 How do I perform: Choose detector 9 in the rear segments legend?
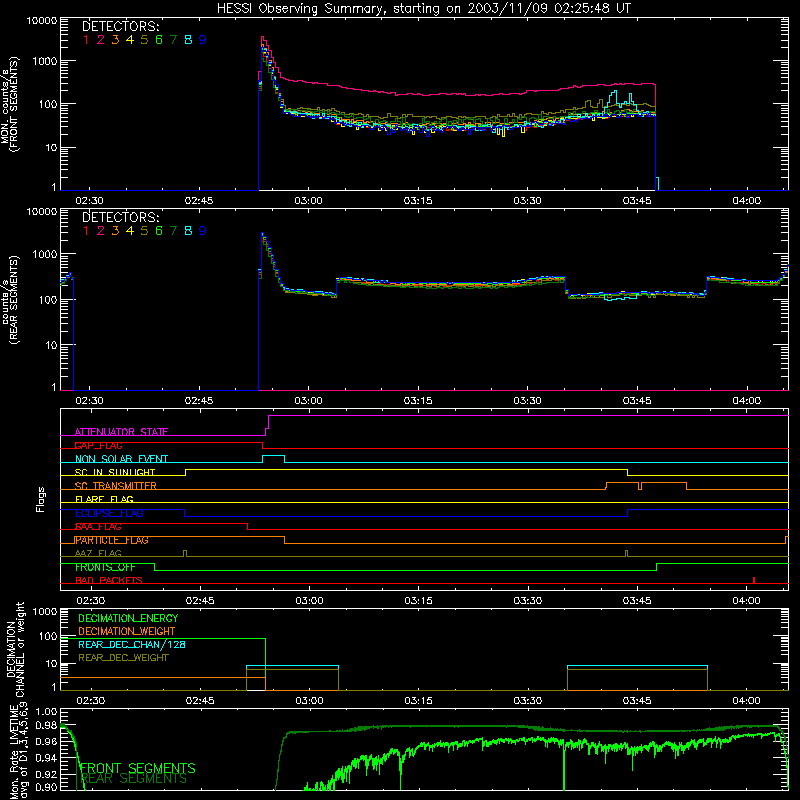tap(203, 231)
